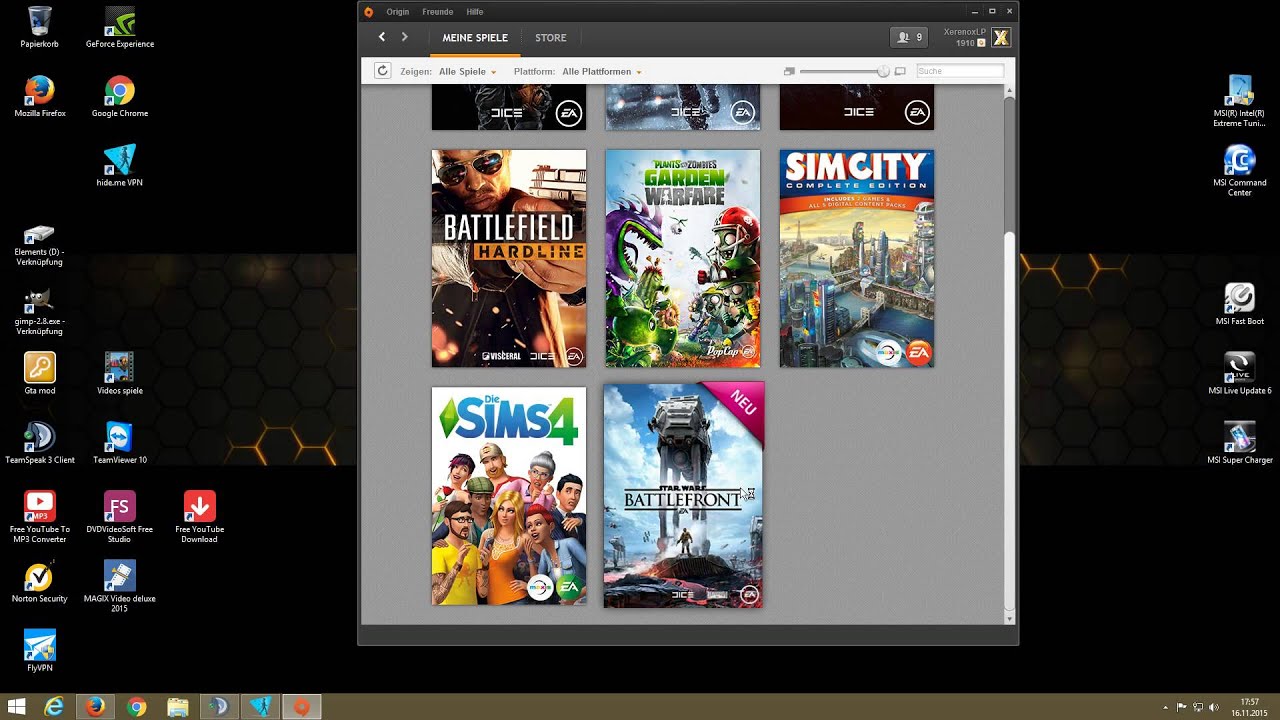Click the volume icon in system tray

click(1214, 707)
